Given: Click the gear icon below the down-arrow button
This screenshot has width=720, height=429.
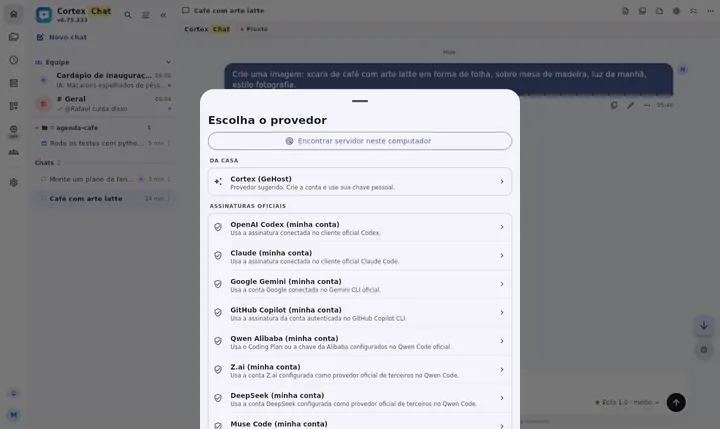Looking at the screenshot, I should tap(704, 350).
